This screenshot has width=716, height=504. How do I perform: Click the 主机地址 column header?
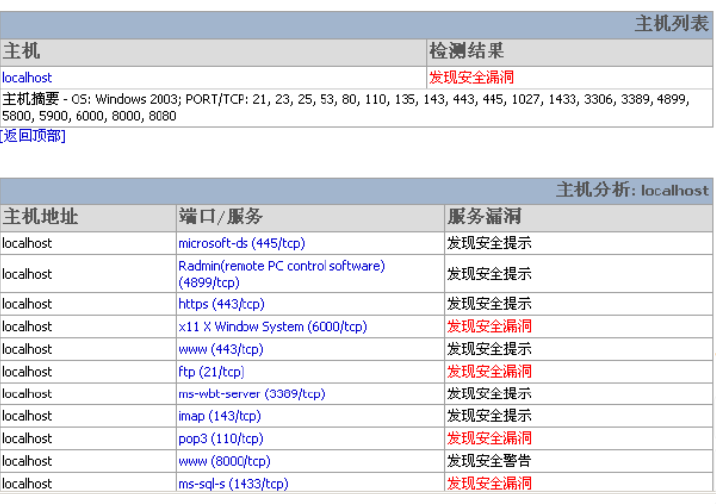(40, 216)
